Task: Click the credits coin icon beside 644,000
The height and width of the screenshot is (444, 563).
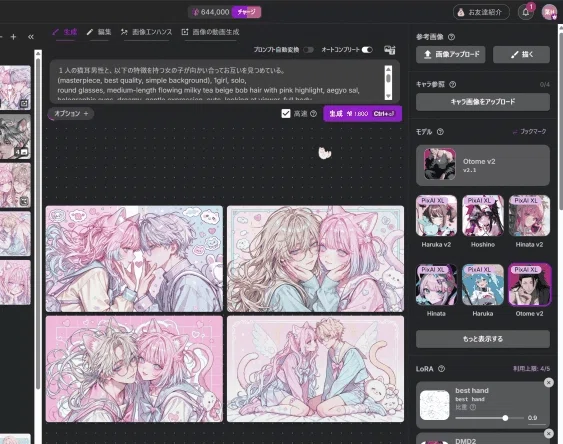Action: (x=195, y=12)
